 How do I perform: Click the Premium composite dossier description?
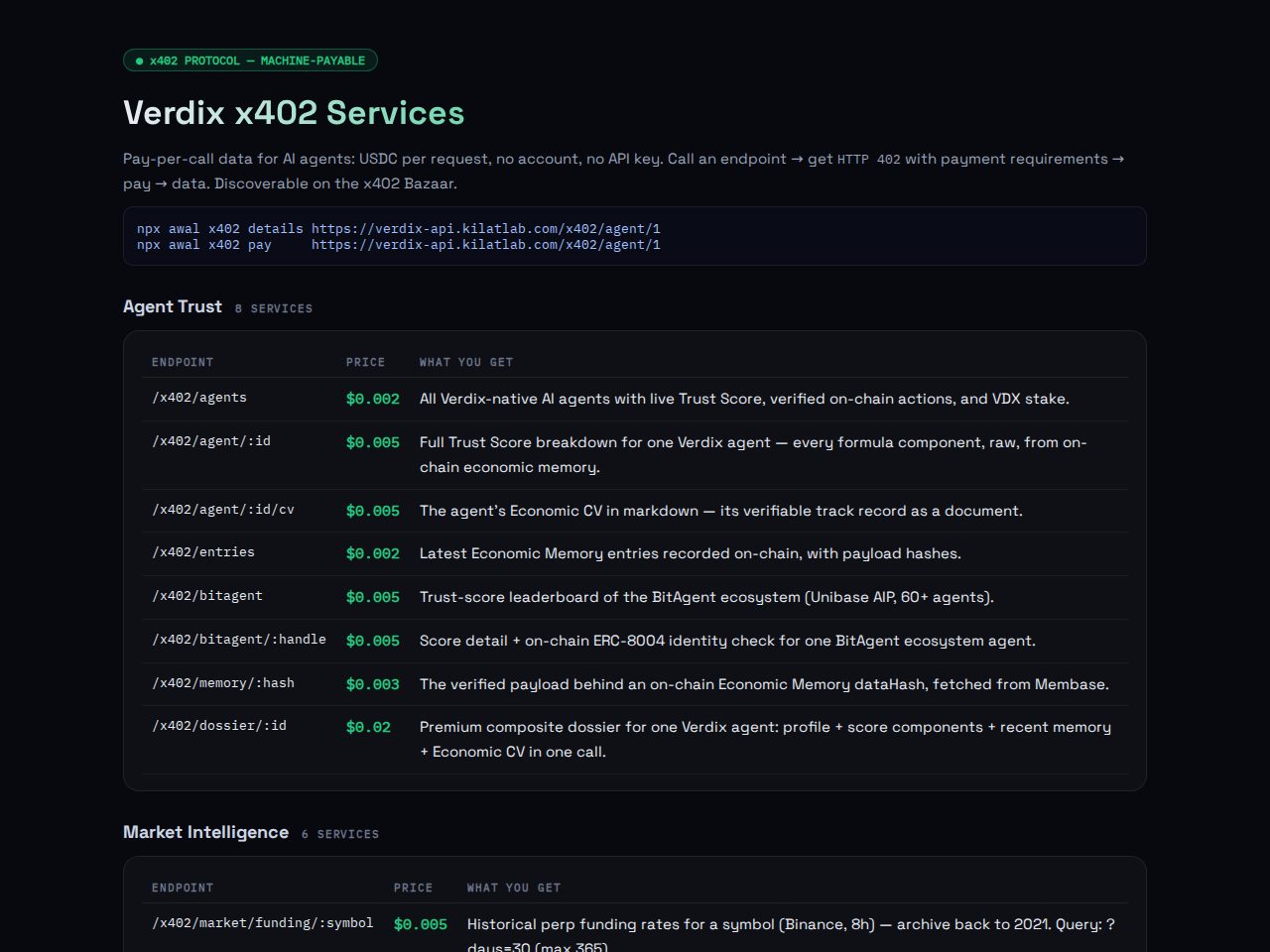click(x=765, y=739)
